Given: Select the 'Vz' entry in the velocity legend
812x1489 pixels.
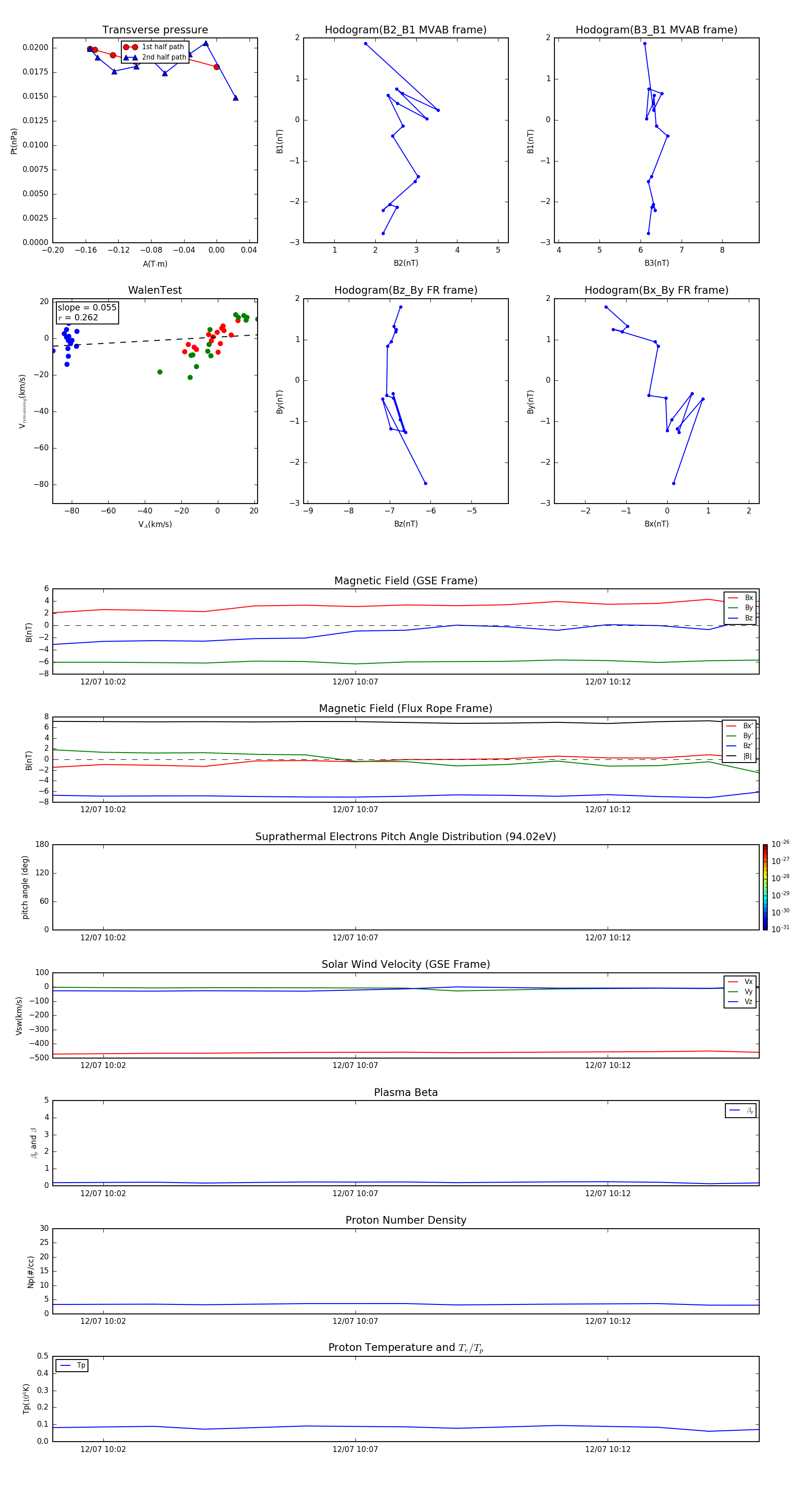Looking at the screenshot, I should click(x=740, y=1002).
